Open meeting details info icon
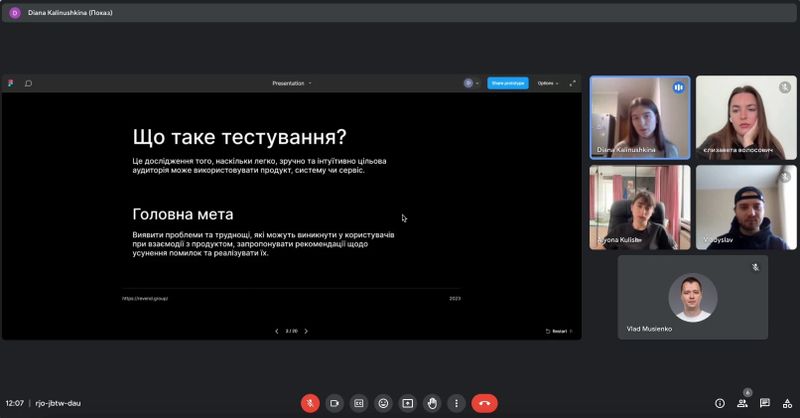This screenshot has width=800, height=418. 719,403
